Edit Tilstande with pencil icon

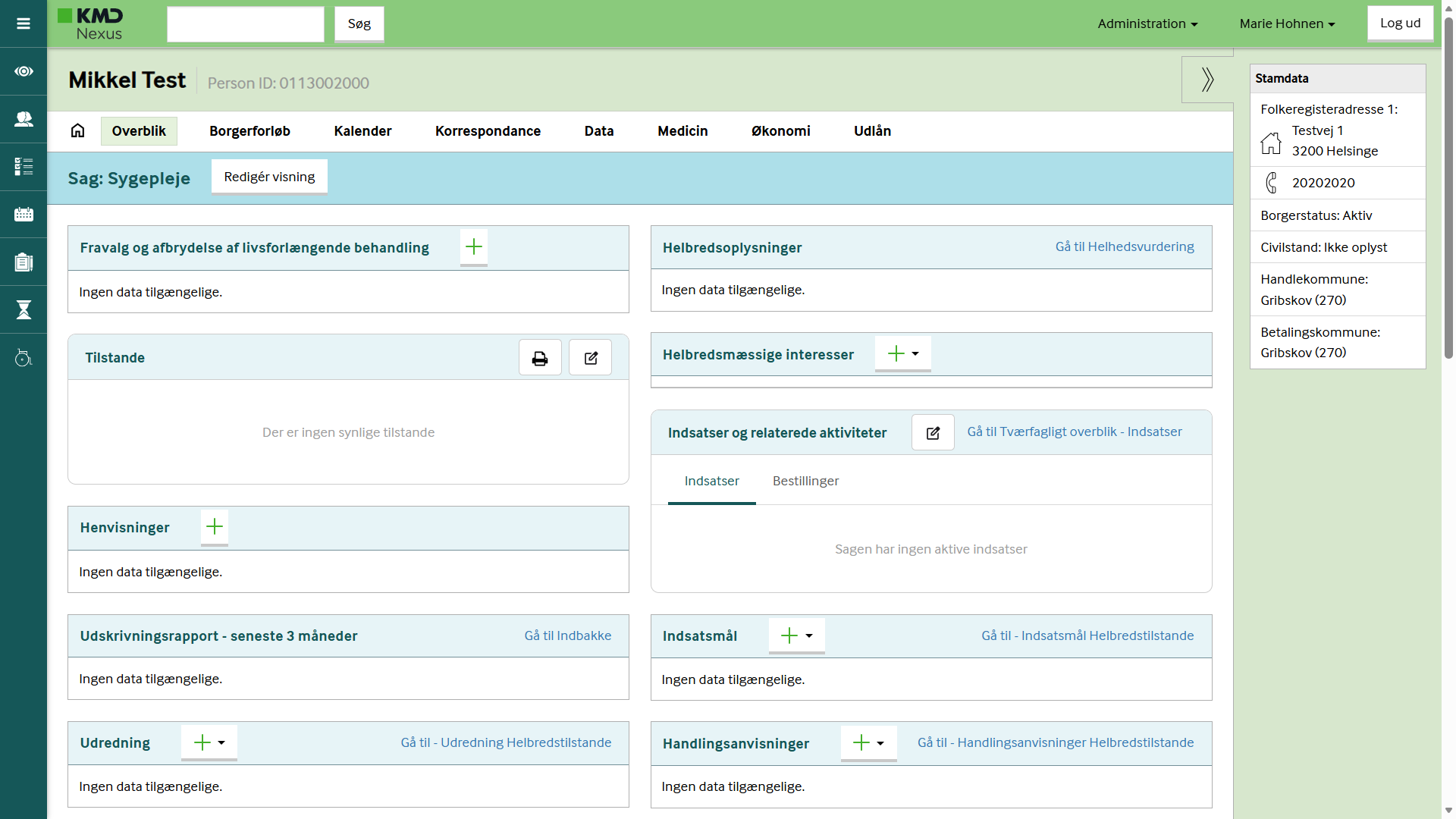591,358
